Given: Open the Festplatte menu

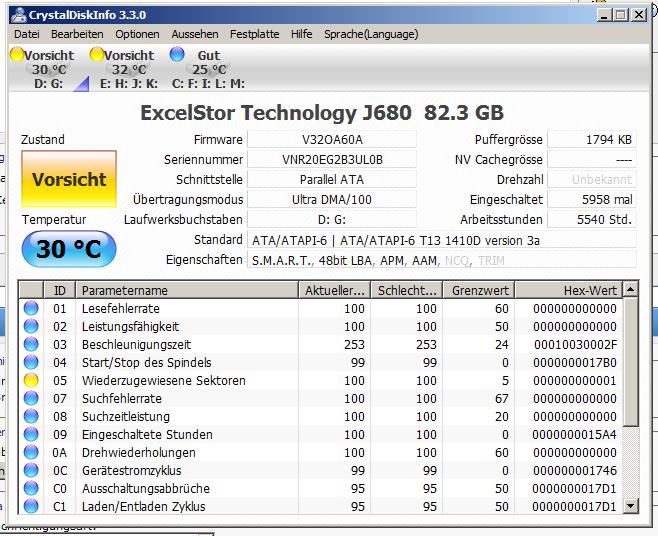Looking at the screenshot, I should (x=254, y=34).
